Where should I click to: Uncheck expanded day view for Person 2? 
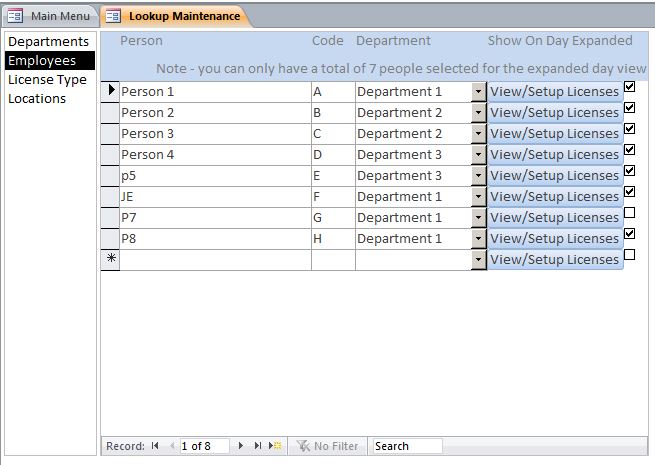630,107
